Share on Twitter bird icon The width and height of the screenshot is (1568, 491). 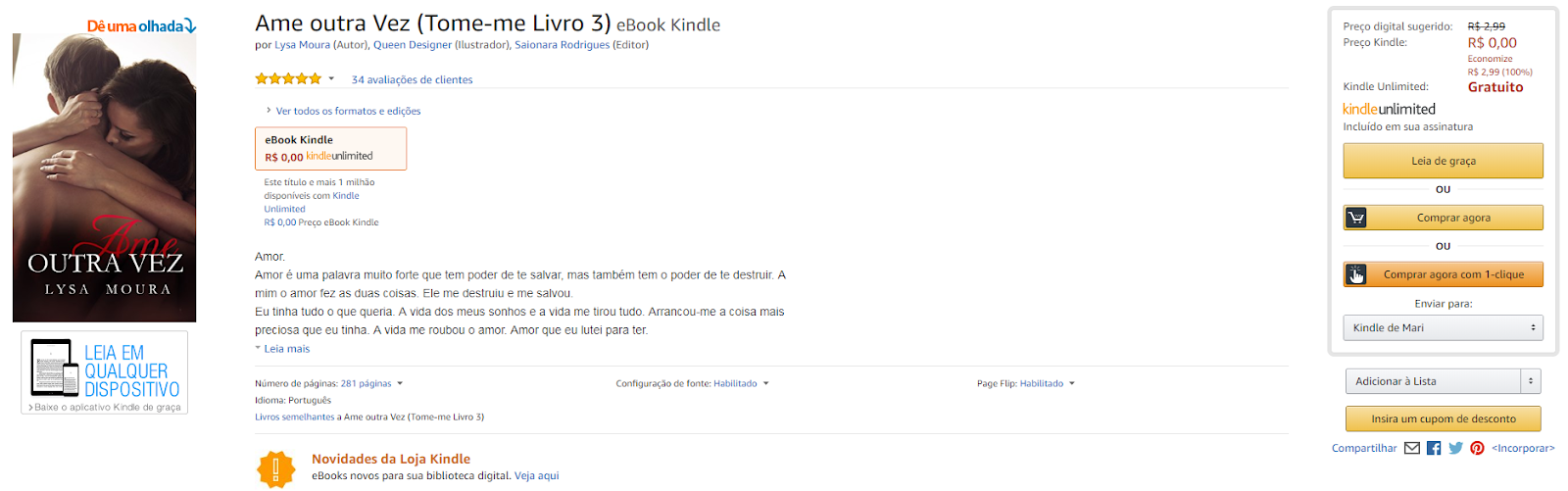pyautogui.click(x=1455, y=448)
